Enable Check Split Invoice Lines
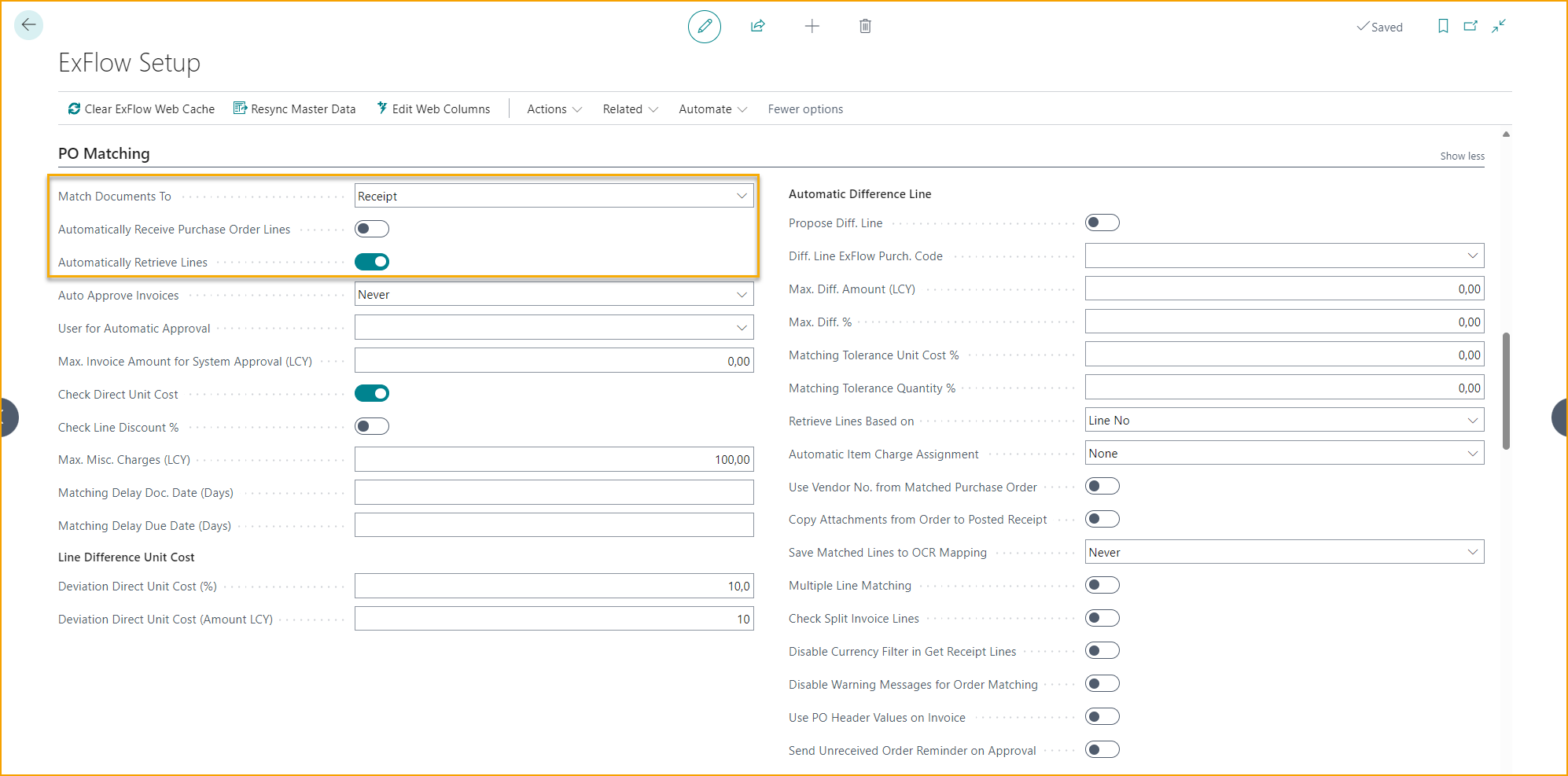Screen dimensions: 1568x776 click(x=1102, y=618)
